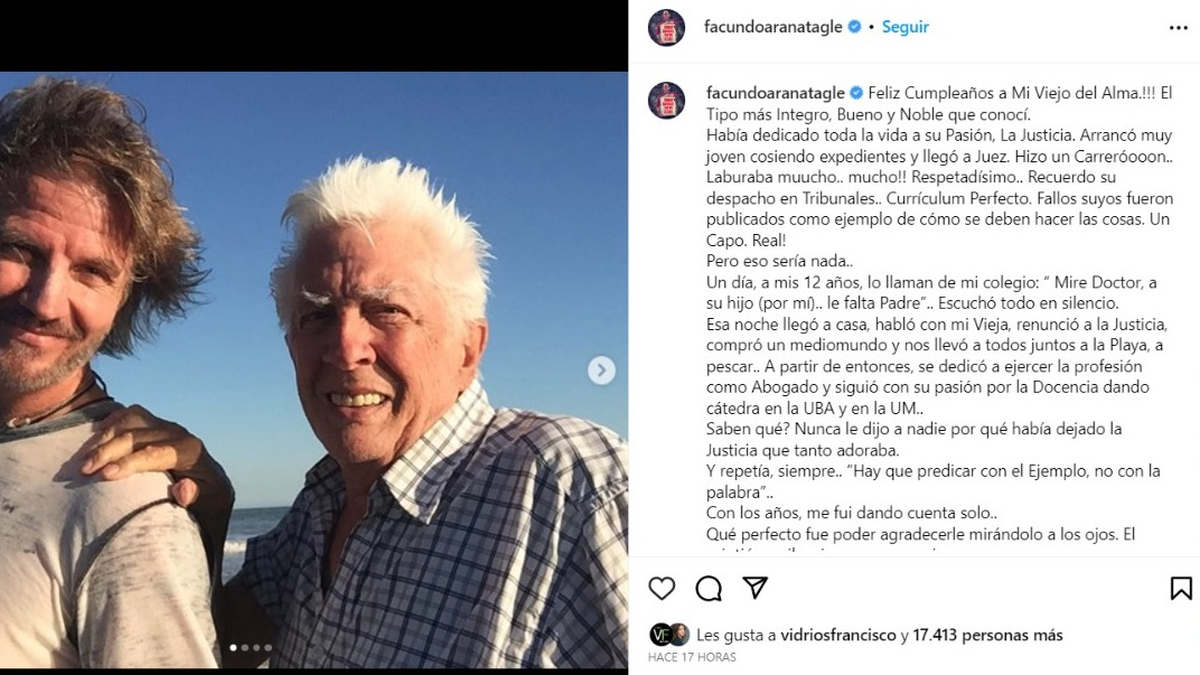1200x675 pixels.
Task: Click the verified badge in the header
Action: point(854,28)
